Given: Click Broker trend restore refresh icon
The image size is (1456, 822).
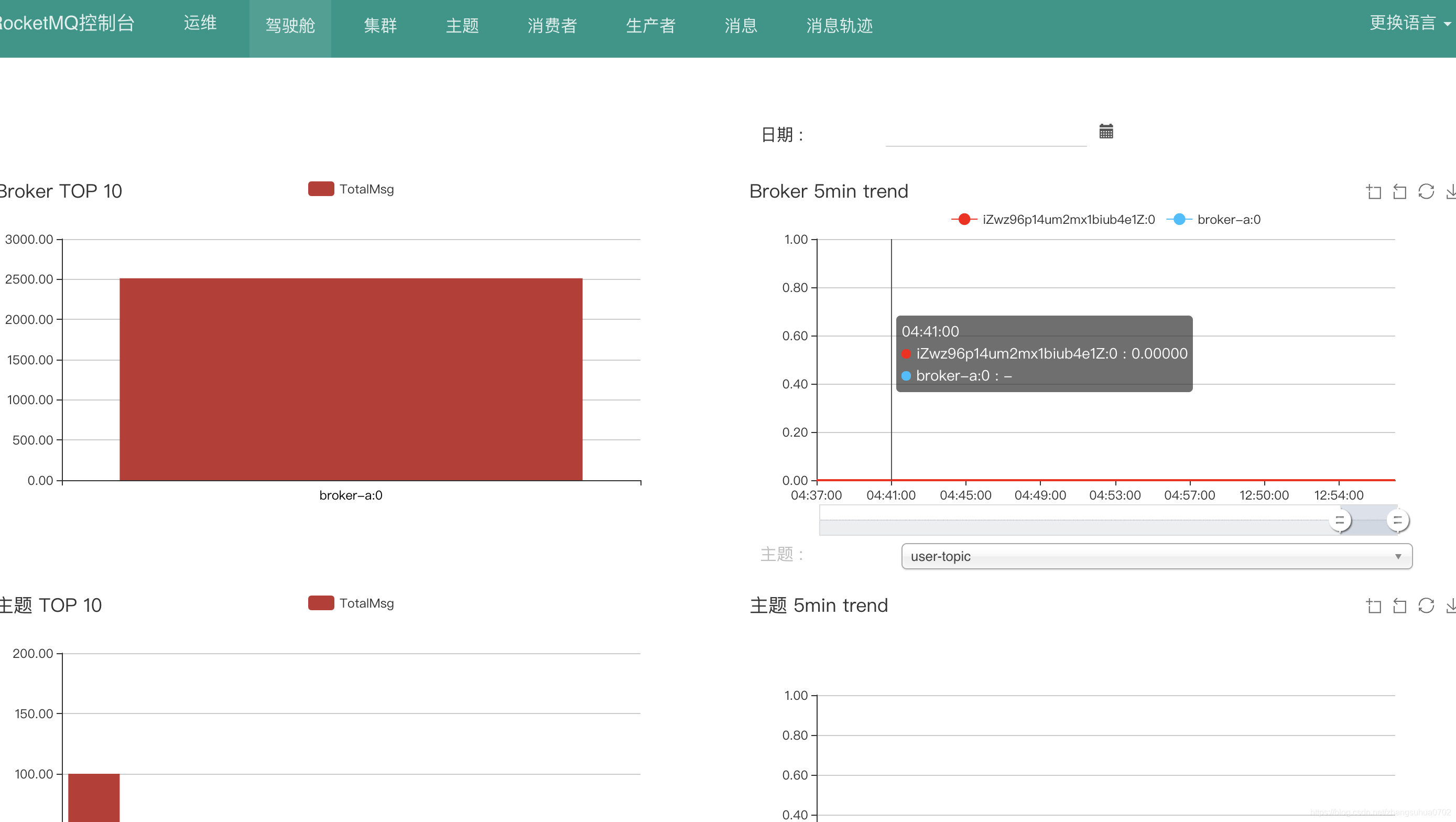Looking at the screenshot, I should (x=1426, y=192).
